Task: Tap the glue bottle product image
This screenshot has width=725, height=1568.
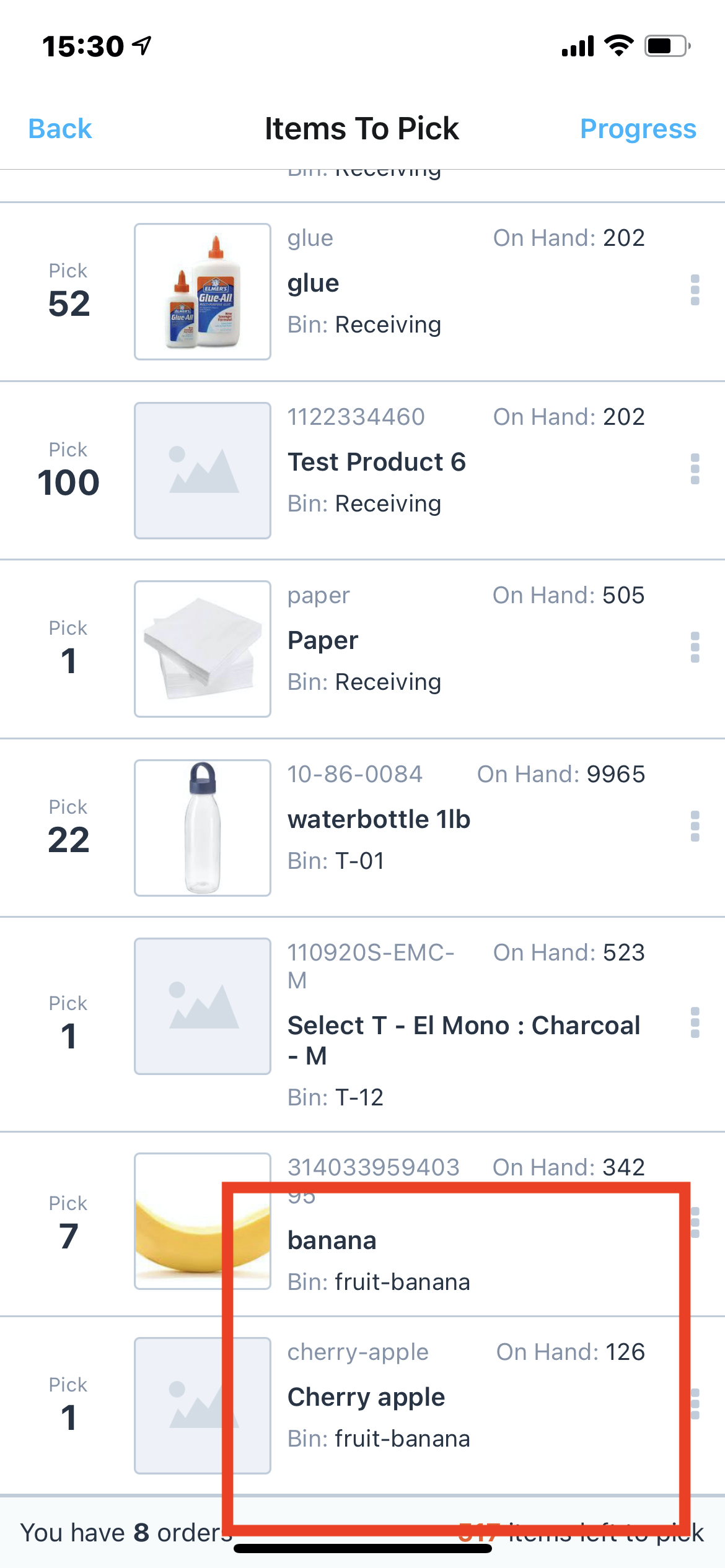Action: point(203,292)
